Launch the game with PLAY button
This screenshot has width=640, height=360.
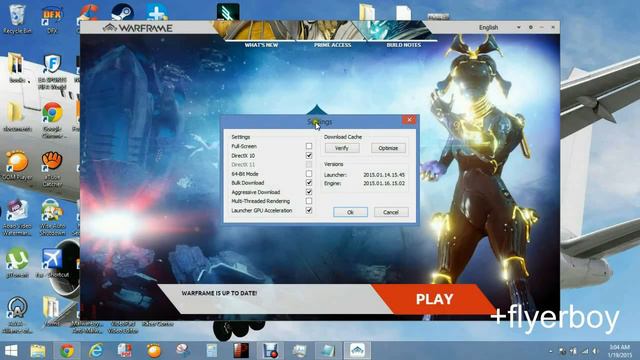[434, 299]
